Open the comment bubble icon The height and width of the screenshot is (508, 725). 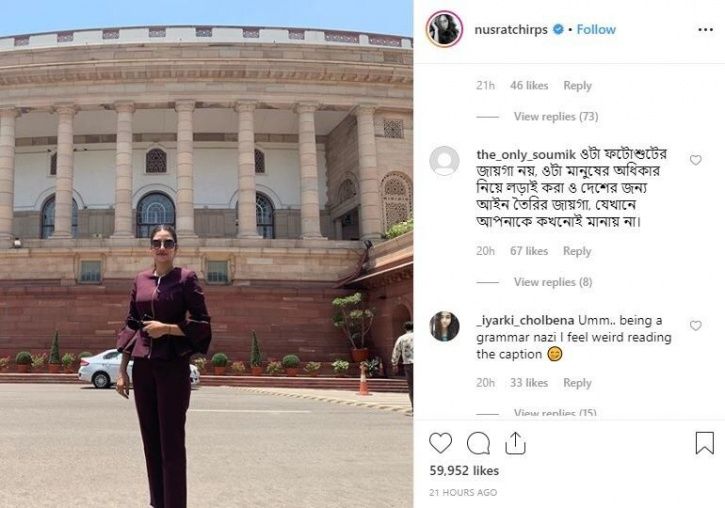pyautogui.click(x=478, y=444)
